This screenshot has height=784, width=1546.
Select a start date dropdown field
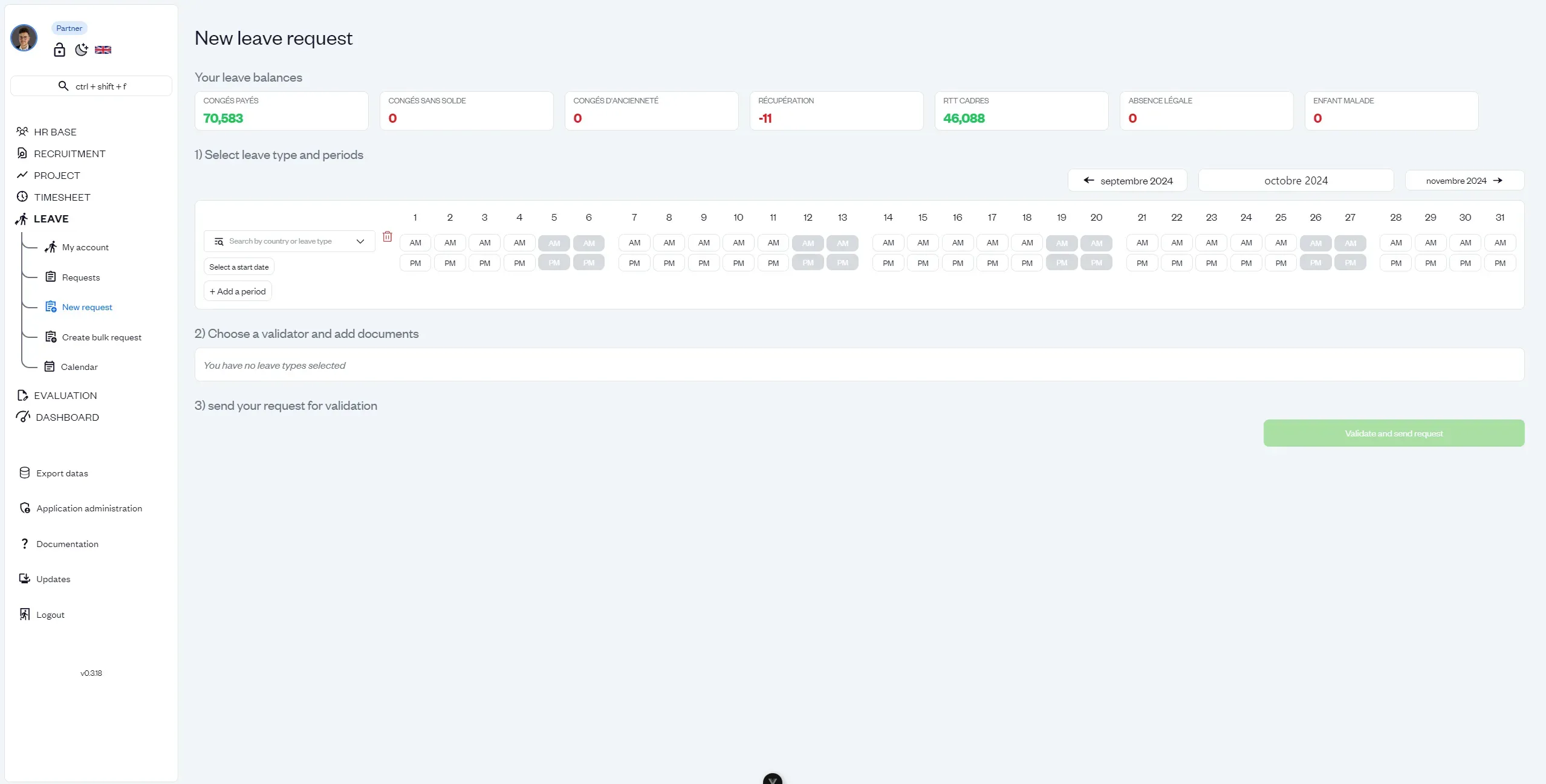pos(239,266)
